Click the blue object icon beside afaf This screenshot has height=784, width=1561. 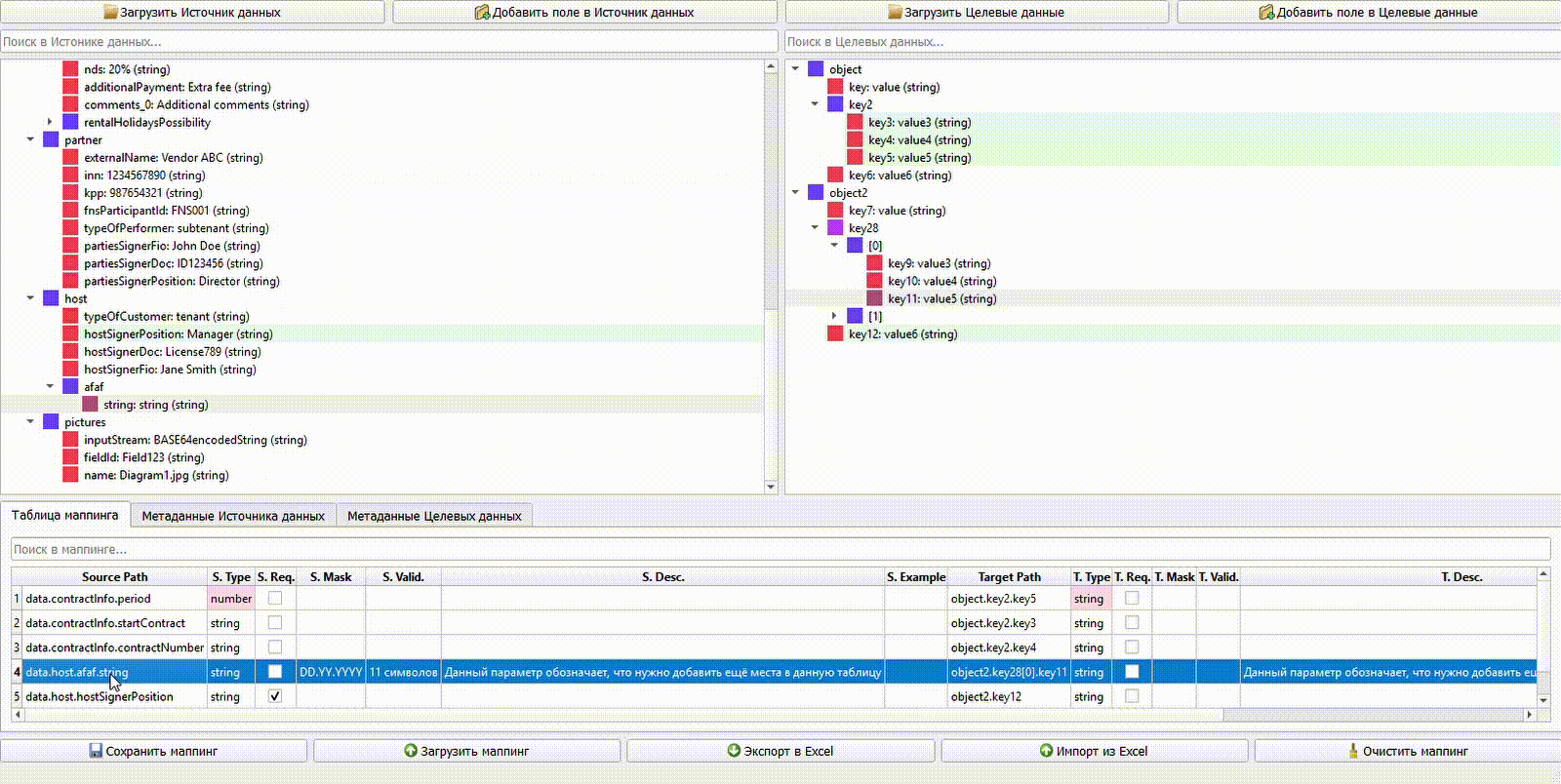70,387
